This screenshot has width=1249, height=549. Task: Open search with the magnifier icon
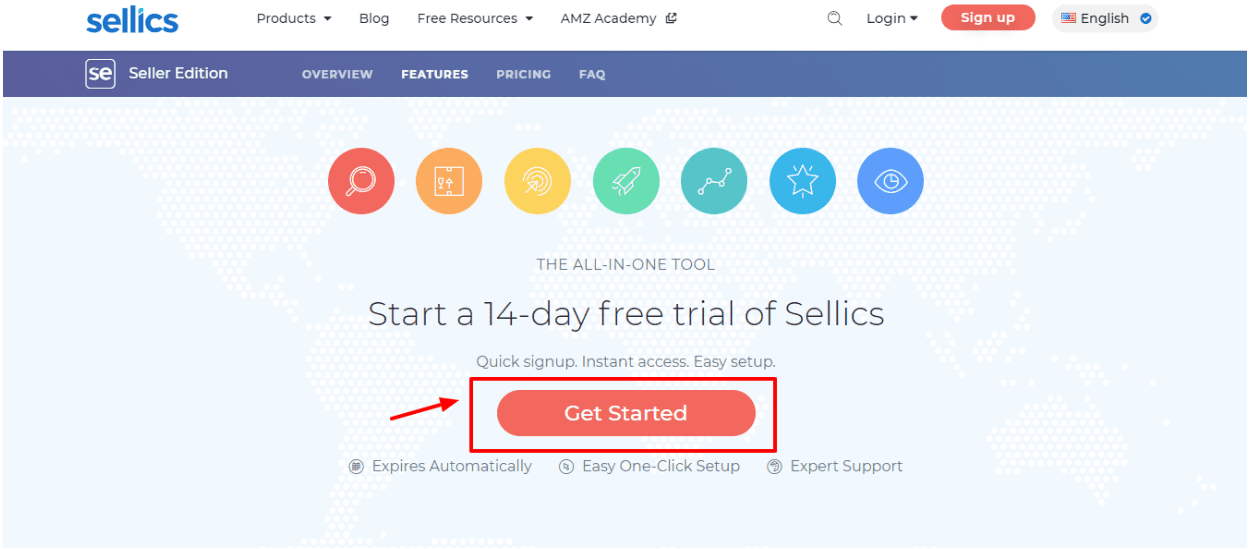tap(835, 18)
